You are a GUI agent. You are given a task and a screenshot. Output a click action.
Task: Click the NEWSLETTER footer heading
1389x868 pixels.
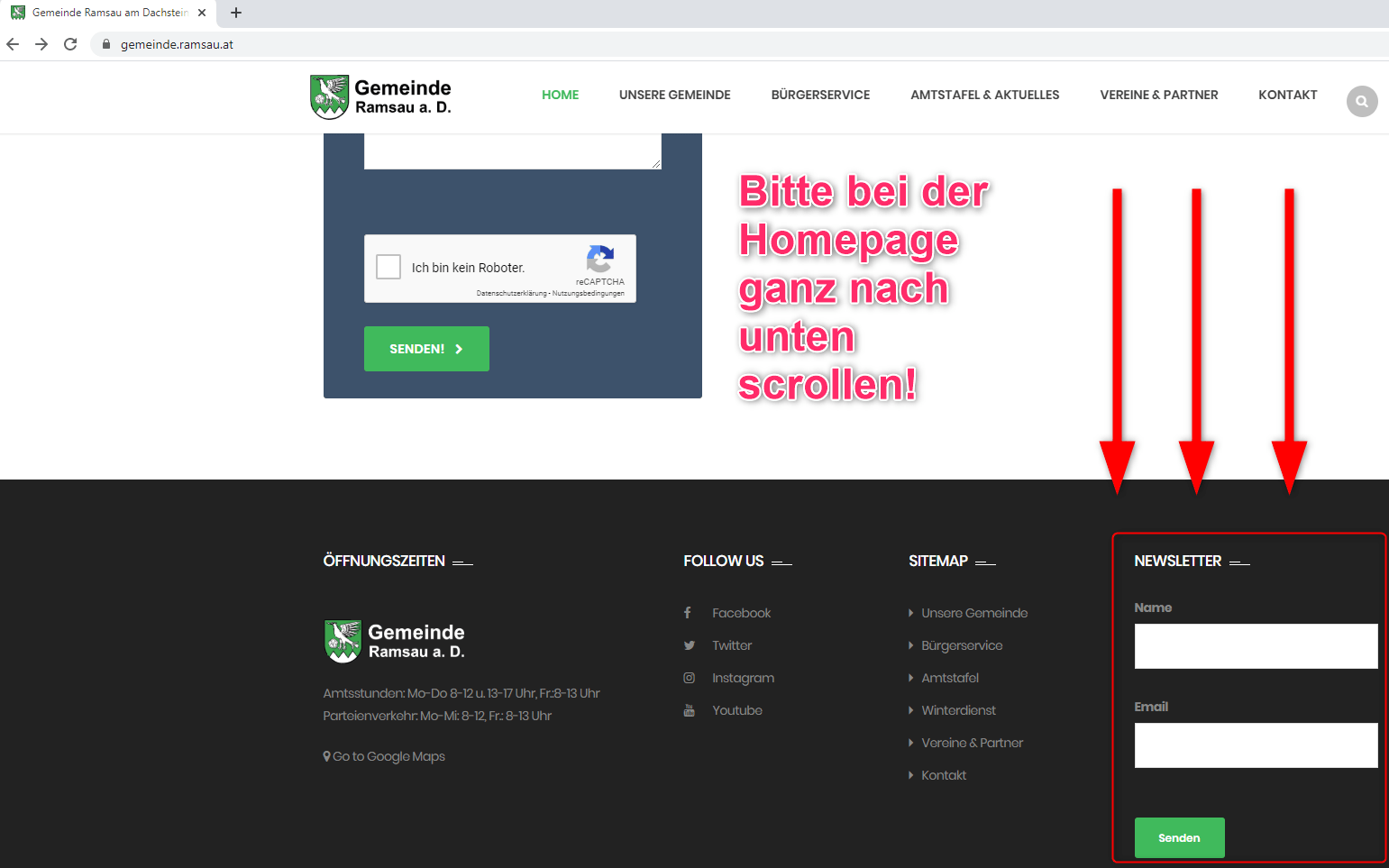1177,561
